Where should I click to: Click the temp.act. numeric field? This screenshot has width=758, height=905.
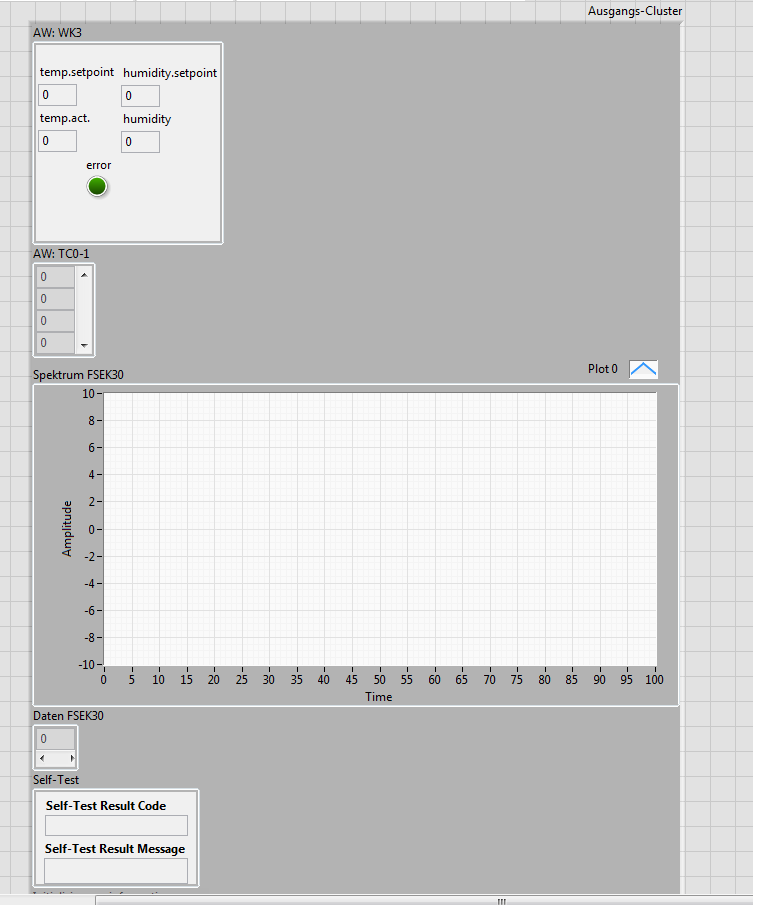pos(57,141)
